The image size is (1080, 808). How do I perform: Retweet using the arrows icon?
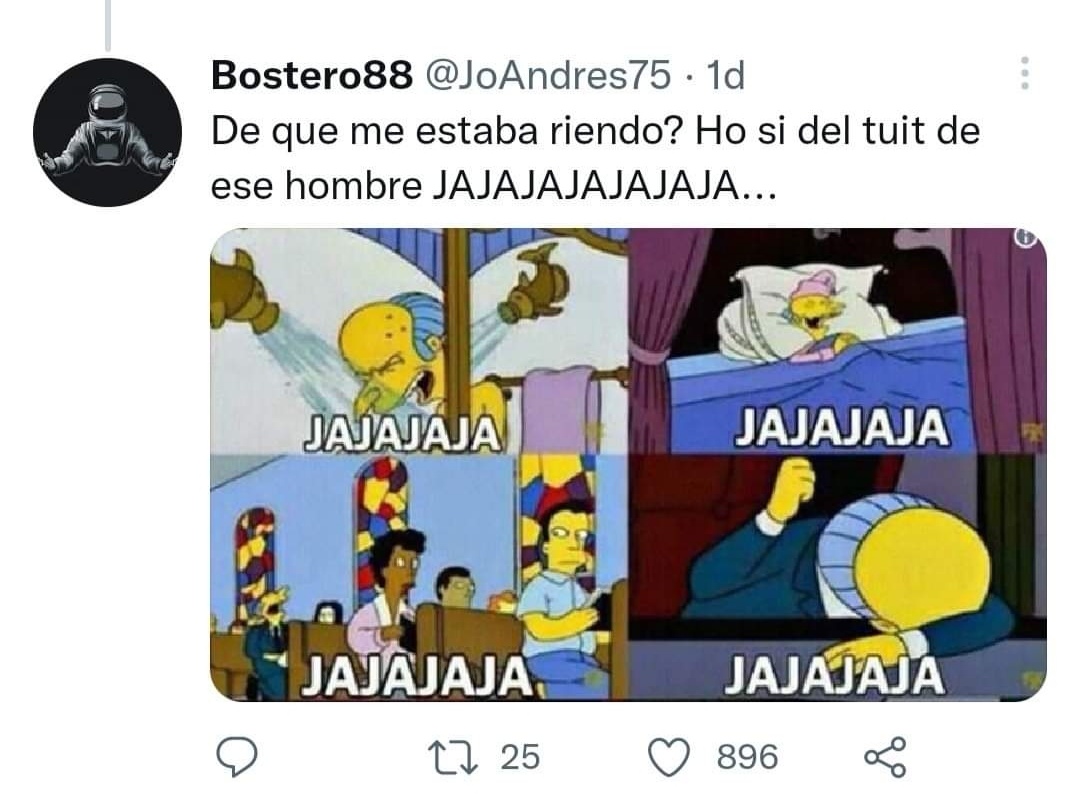[x=452, y=757]
